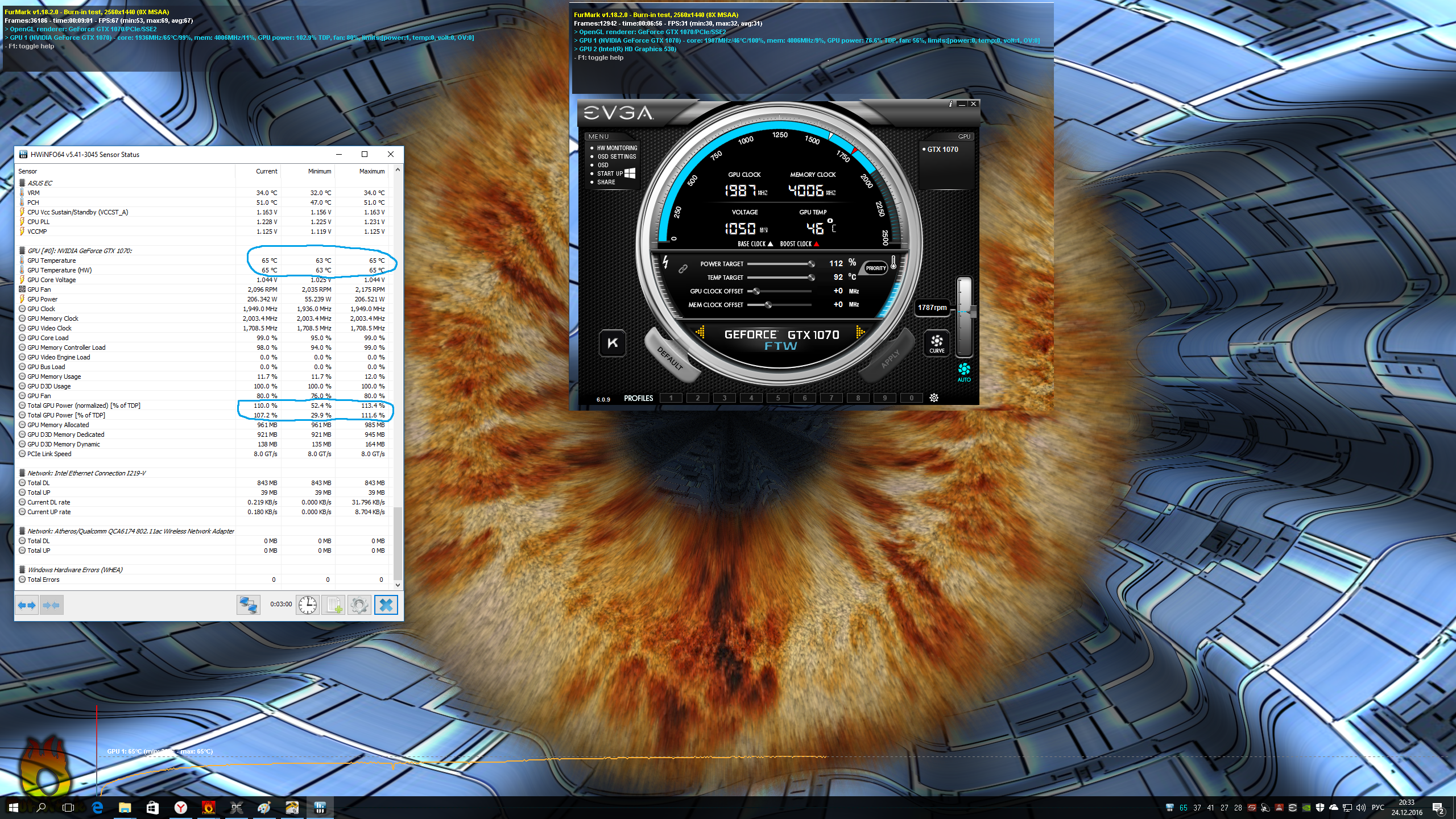Open the fan Curve settings
Screen dimensions: 1456x819
click(936, 344)
